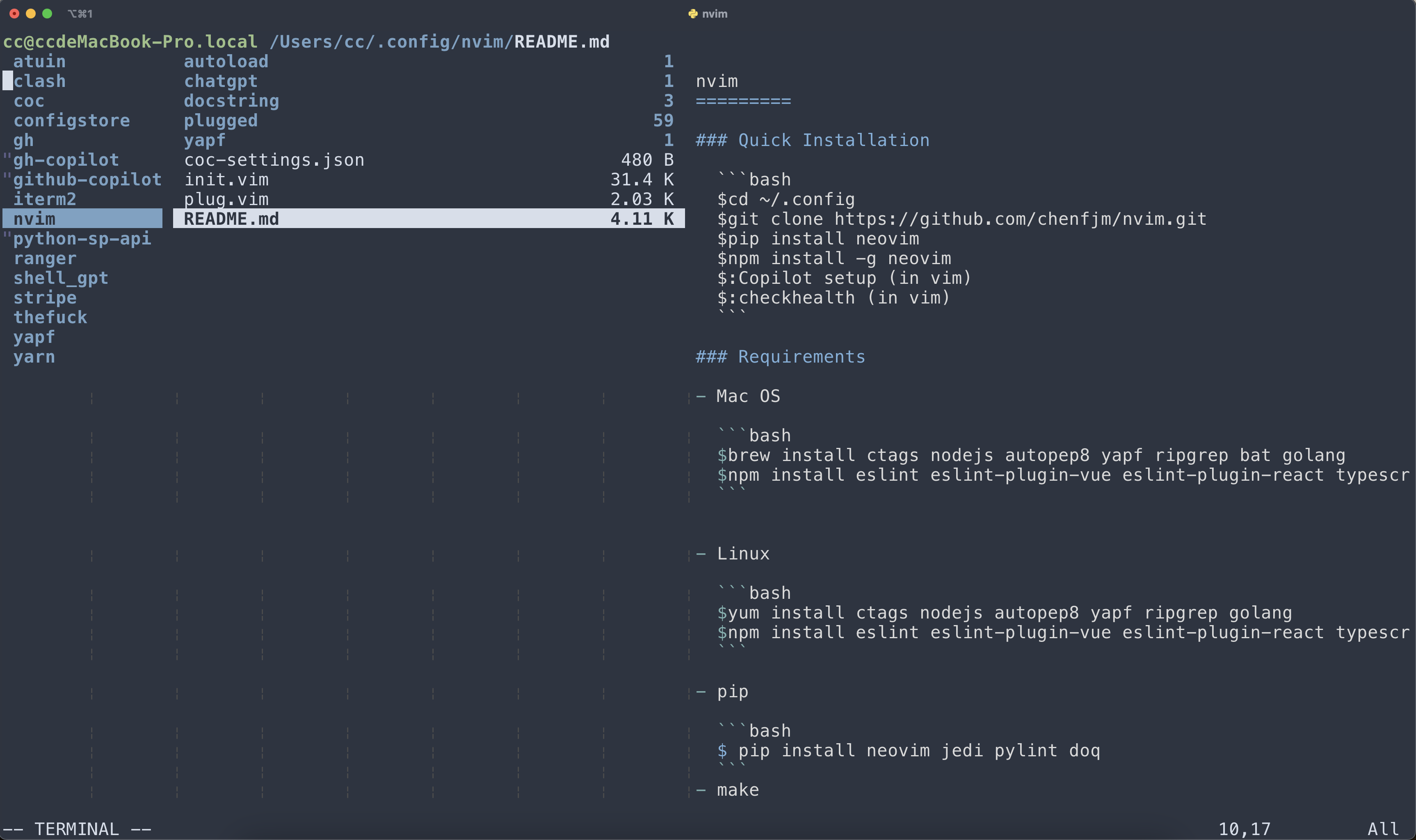Select the ranger directory entry
The height and width of the screenshot is (840, 1416).
pyautogui.click(x=45, y=258)
